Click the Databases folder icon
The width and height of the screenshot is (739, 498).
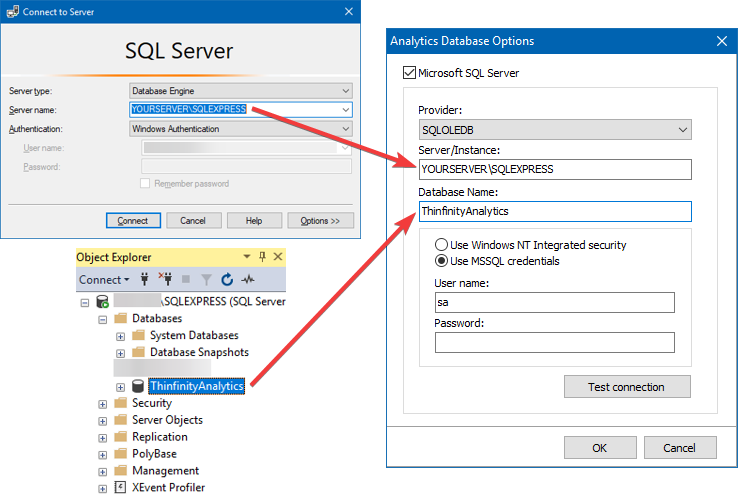click(121, 318)
